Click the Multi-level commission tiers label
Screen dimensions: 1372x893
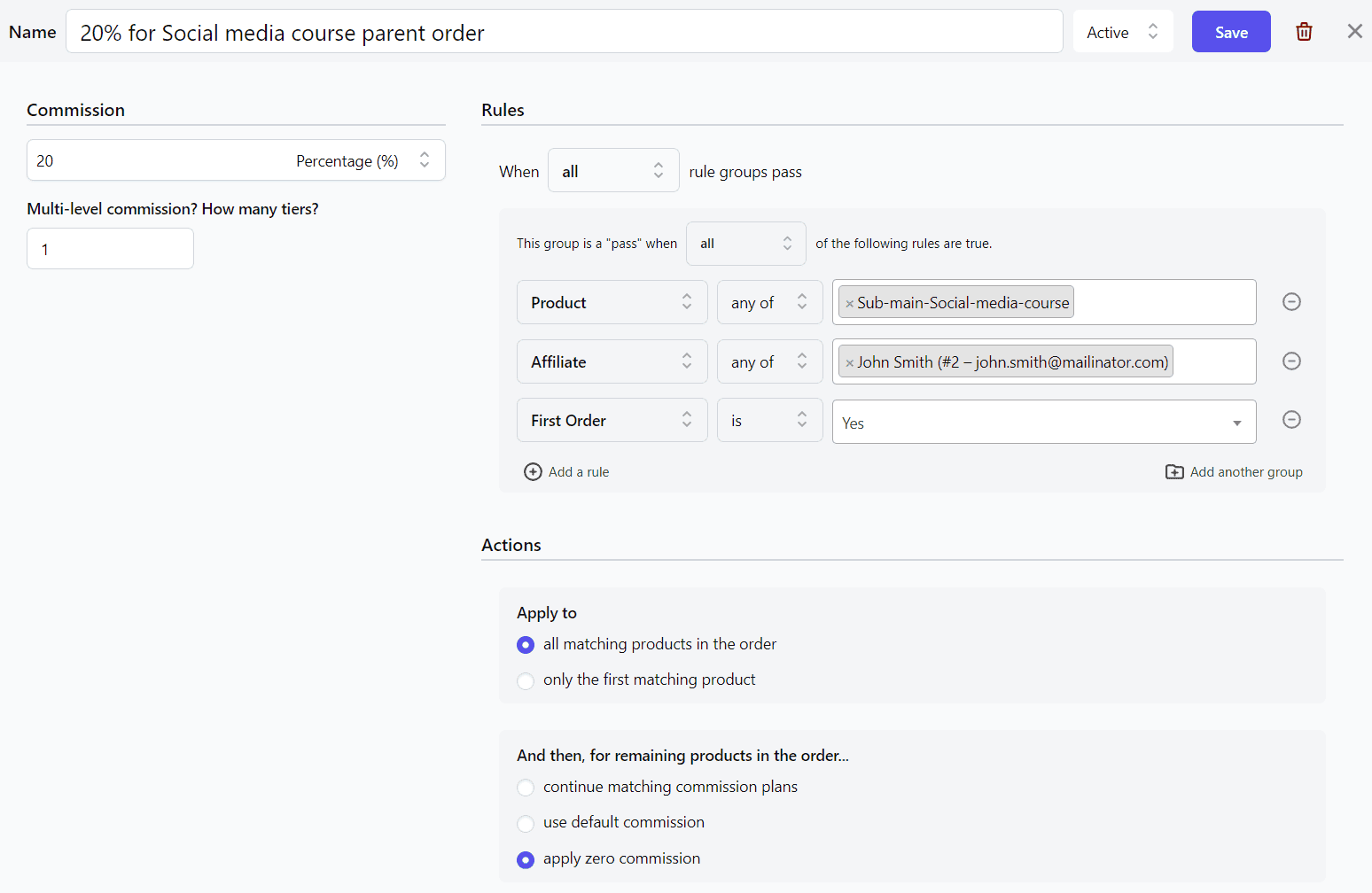tap(173, 209)
